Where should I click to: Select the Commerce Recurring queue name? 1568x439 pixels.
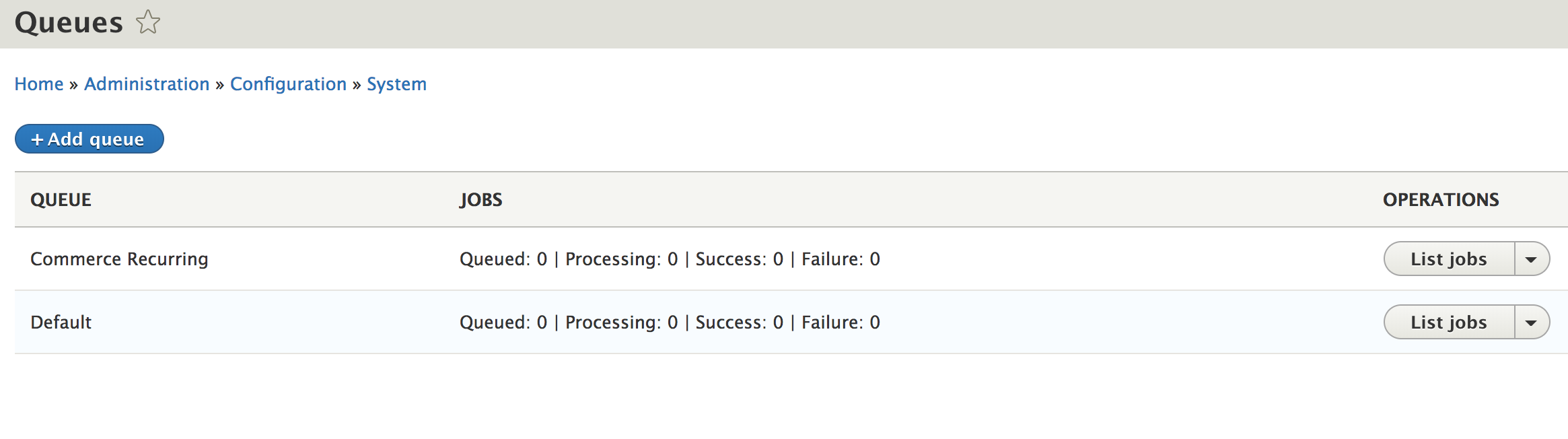click(x=119, y=259)
